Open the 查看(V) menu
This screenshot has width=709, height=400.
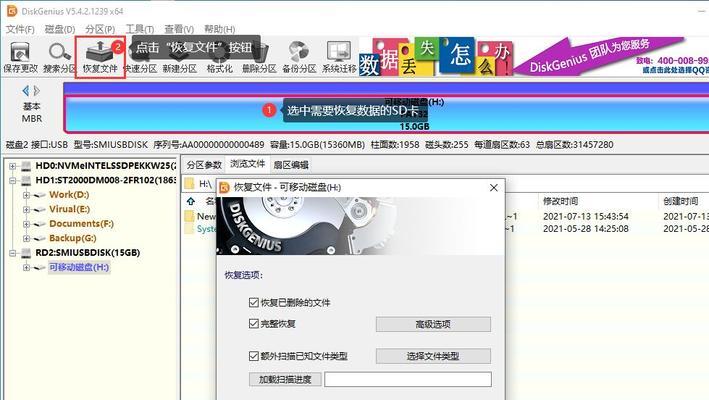179,29
